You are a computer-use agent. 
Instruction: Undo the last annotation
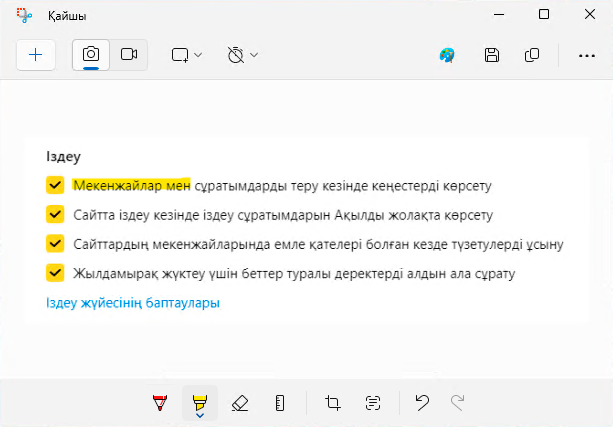(422, 402)
